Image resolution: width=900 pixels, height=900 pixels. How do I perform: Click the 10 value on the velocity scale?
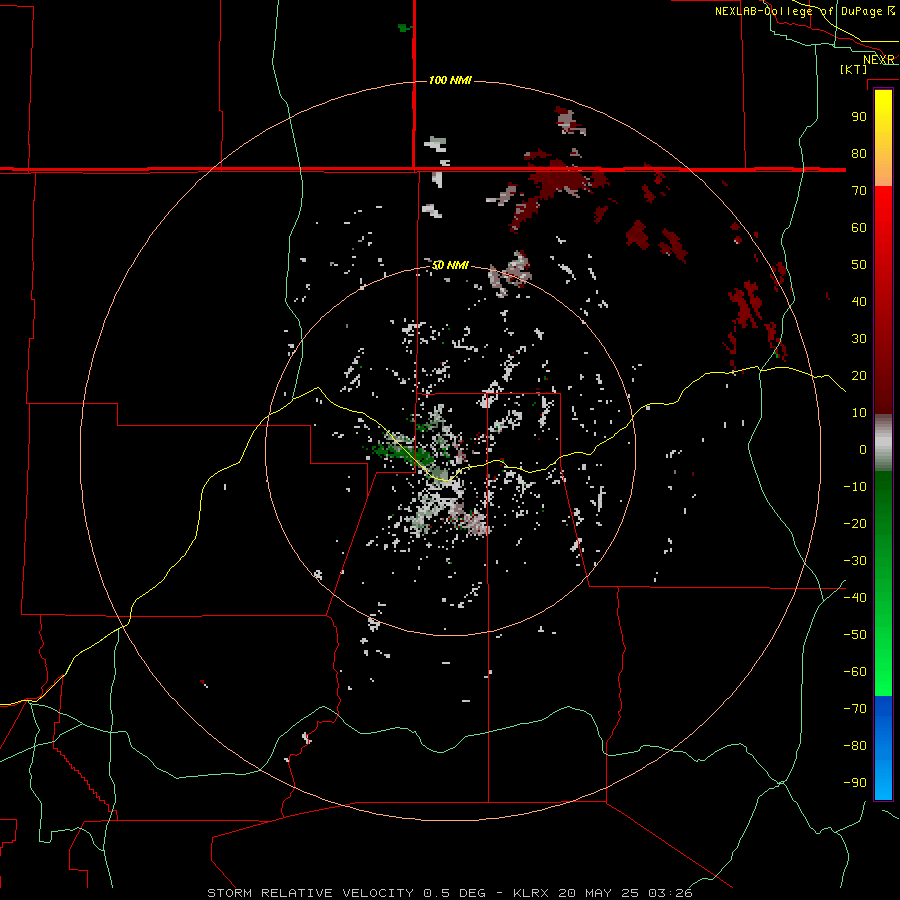click(859, 413)
